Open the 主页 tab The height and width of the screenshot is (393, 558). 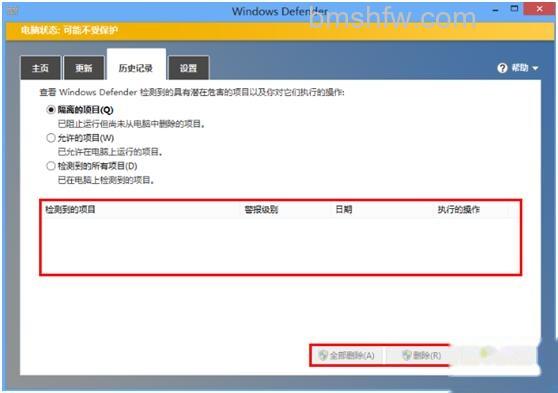pyautogui.click(x=41, y=68)
